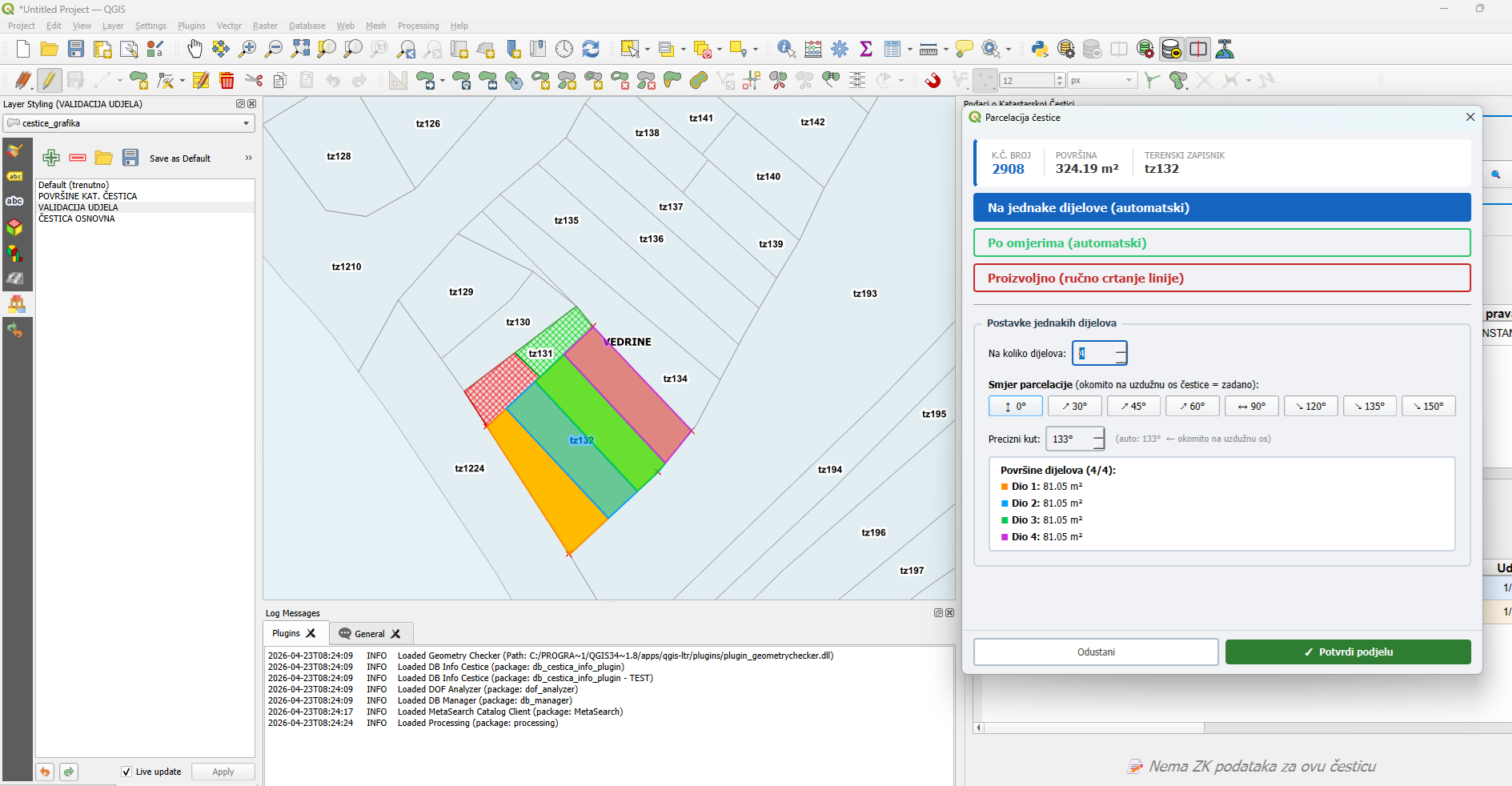Save the project with floppy icon
1512x786 pixels.
[x=76, y=50]
